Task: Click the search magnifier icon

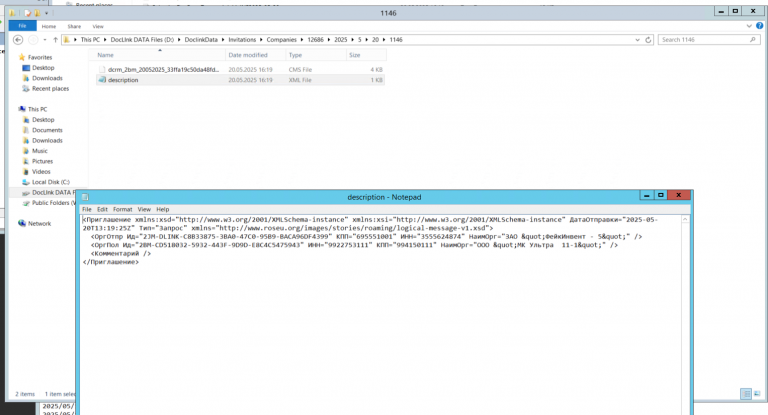Action: point(753,40)
